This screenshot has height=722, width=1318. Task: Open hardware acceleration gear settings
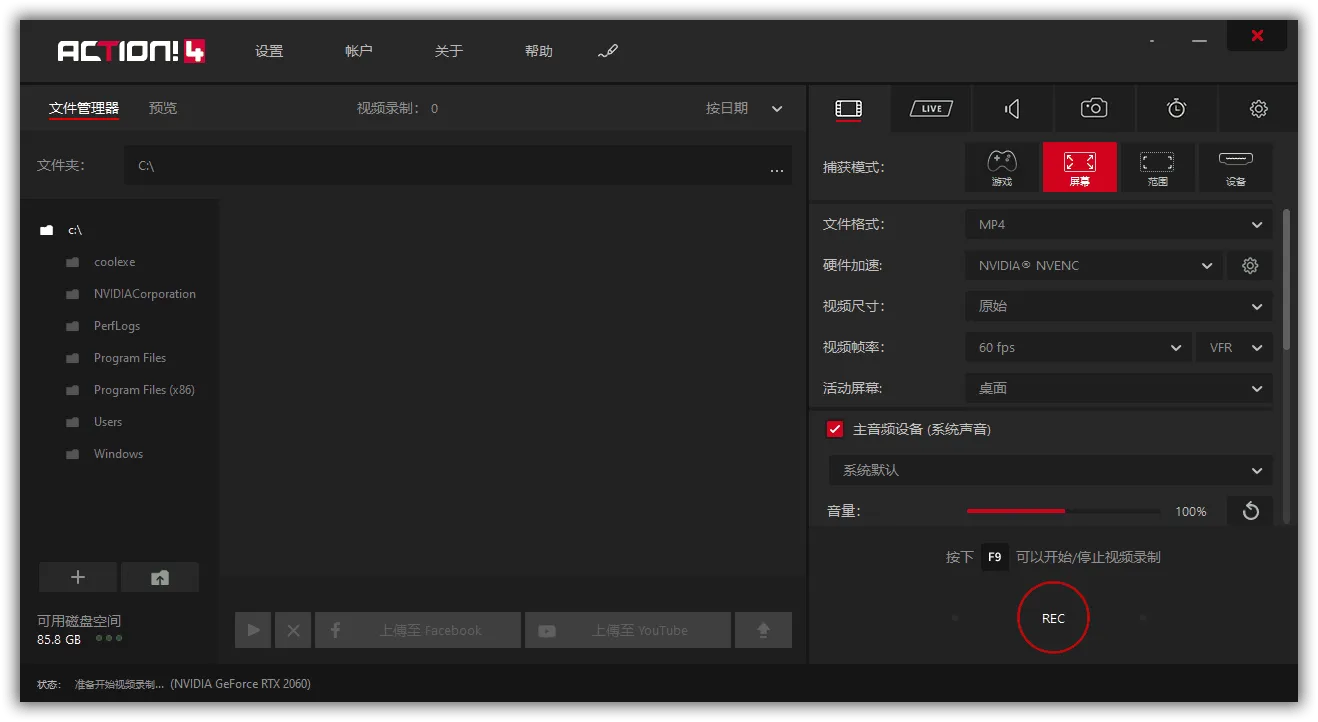1250,265
